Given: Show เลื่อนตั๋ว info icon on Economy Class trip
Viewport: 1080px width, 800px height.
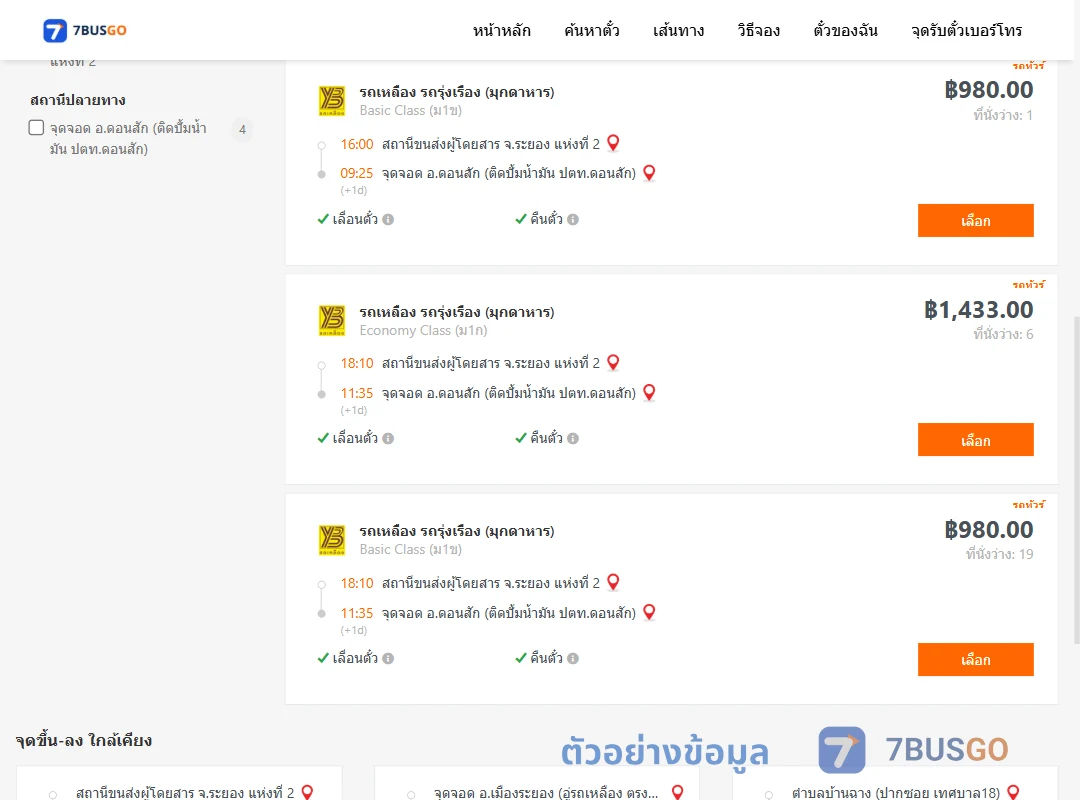Looking at the screenshot, I should pos(388,438).
